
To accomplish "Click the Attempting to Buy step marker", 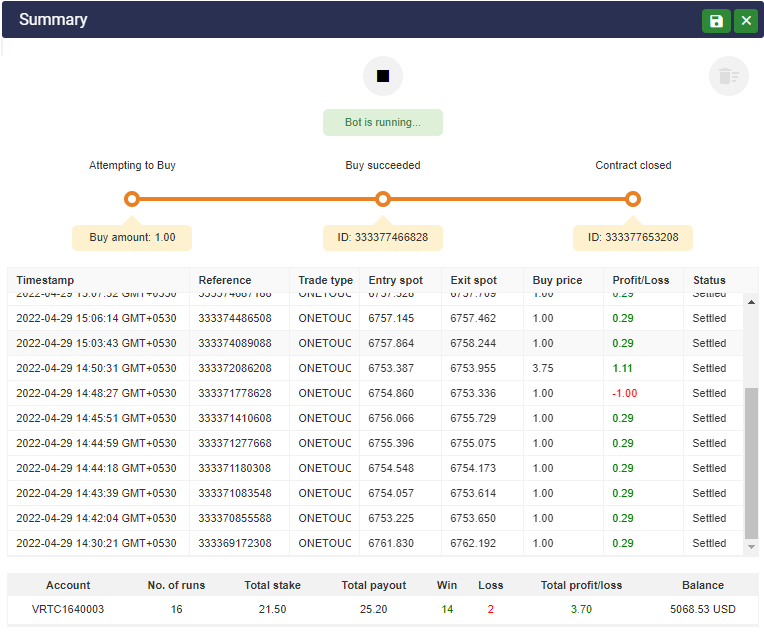I will click(132, 199).
